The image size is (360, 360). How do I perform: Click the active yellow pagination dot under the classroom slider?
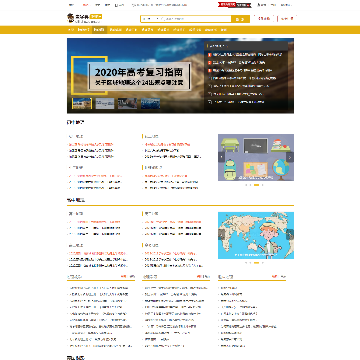tap(256, 185)
